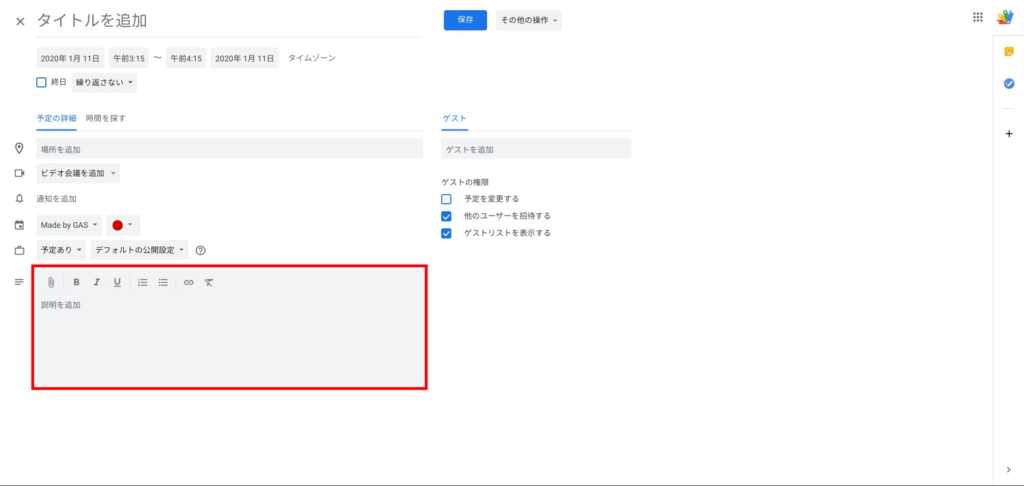This screenshot has height=486, width=1024.
Task: Click the description lines icon
Action: 20,282
